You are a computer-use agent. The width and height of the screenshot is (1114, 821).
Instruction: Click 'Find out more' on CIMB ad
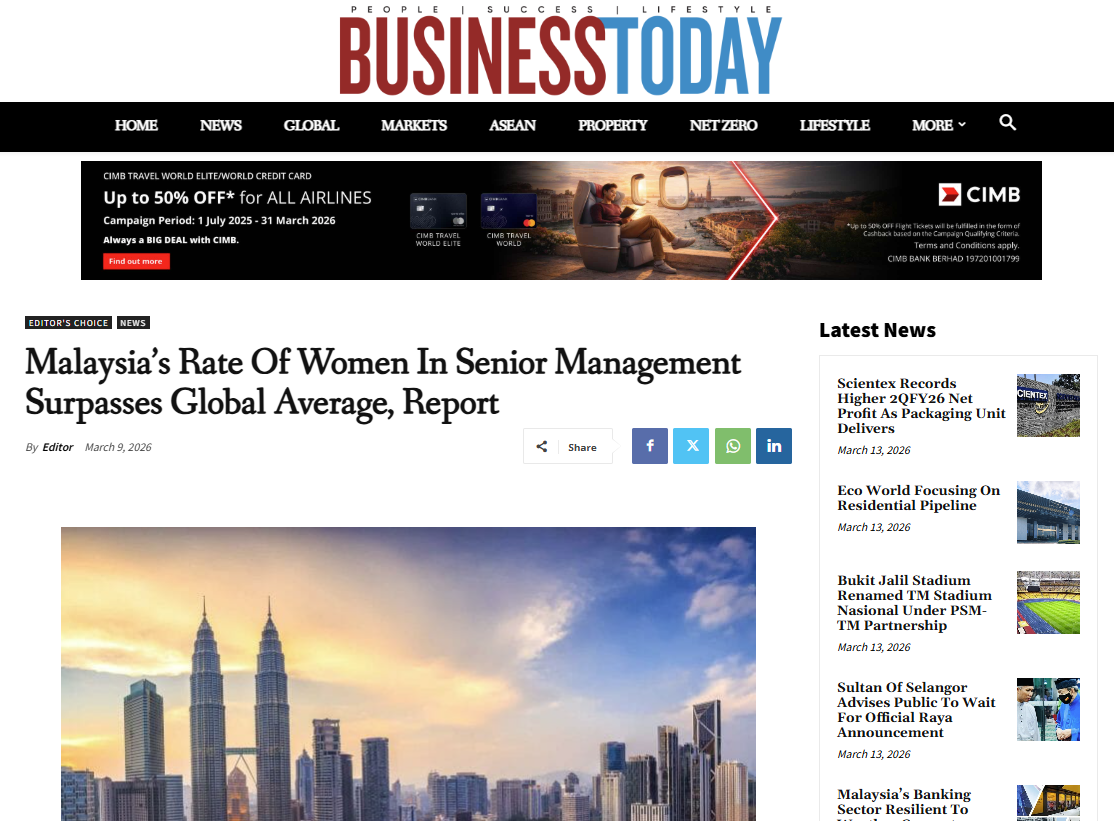tap(136, 261)
